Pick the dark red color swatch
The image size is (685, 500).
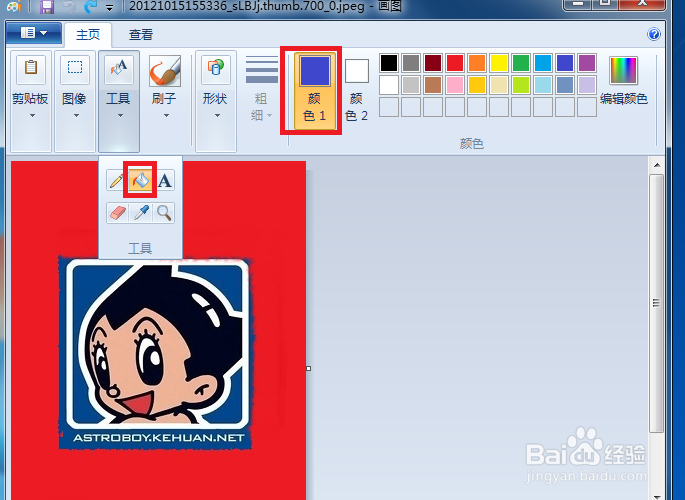click(x=433, y=63)
